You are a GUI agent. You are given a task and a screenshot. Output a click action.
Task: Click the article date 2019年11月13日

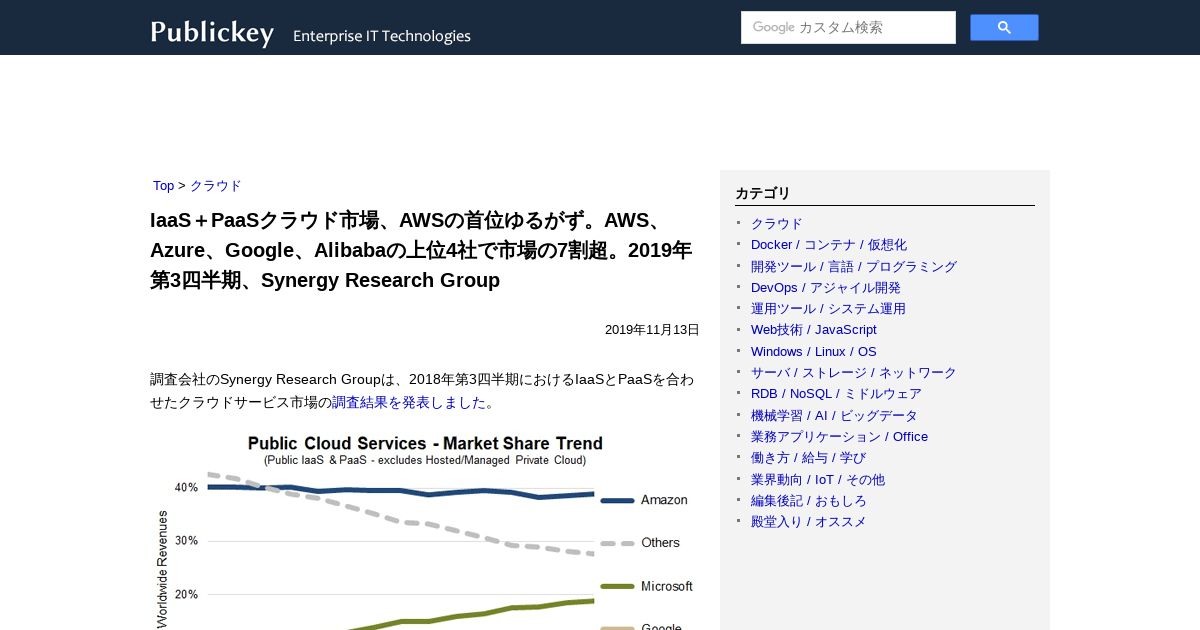pyautogui.click(x=652, y=330)
